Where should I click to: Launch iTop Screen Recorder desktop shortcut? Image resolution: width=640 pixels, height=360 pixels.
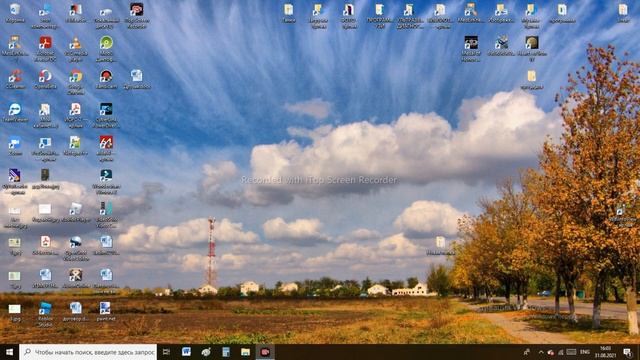[136, 16]
